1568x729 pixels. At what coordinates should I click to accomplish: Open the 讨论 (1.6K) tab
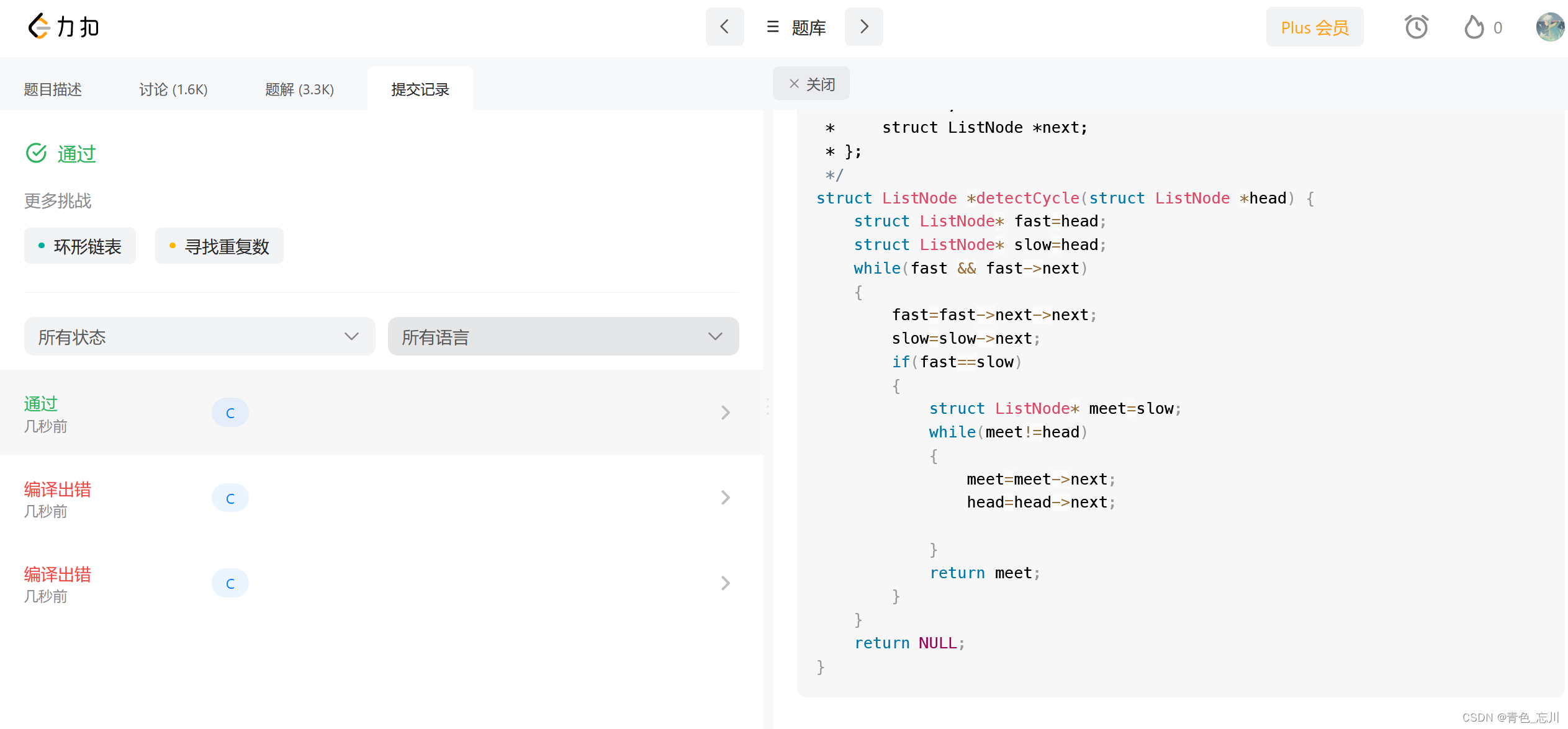point(173,89)
